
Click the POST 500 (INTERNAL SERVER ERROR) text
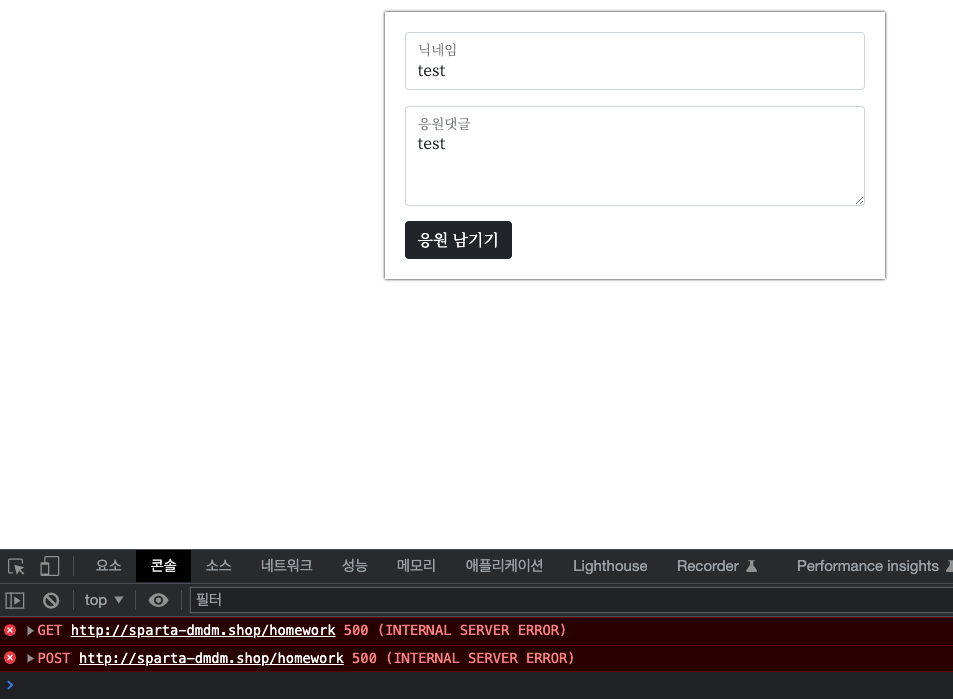pyautogui.click(x=463, y=658)
